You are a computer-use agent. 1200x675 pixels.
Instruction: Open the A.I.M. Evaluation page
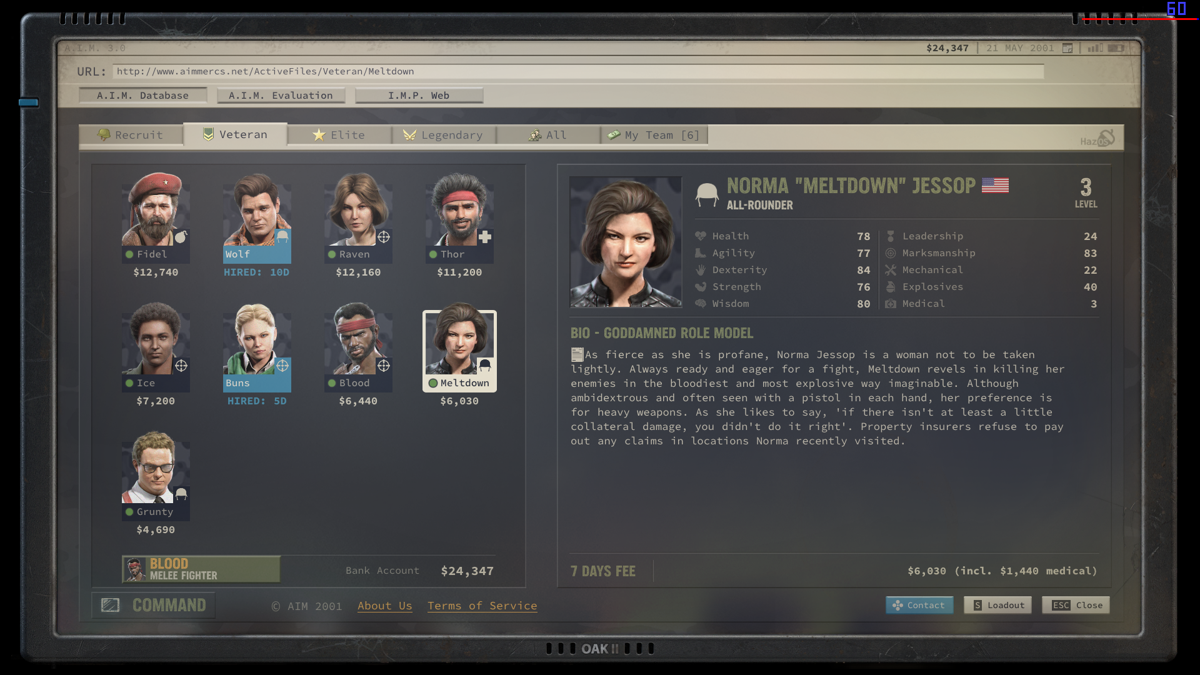[281, 96]
